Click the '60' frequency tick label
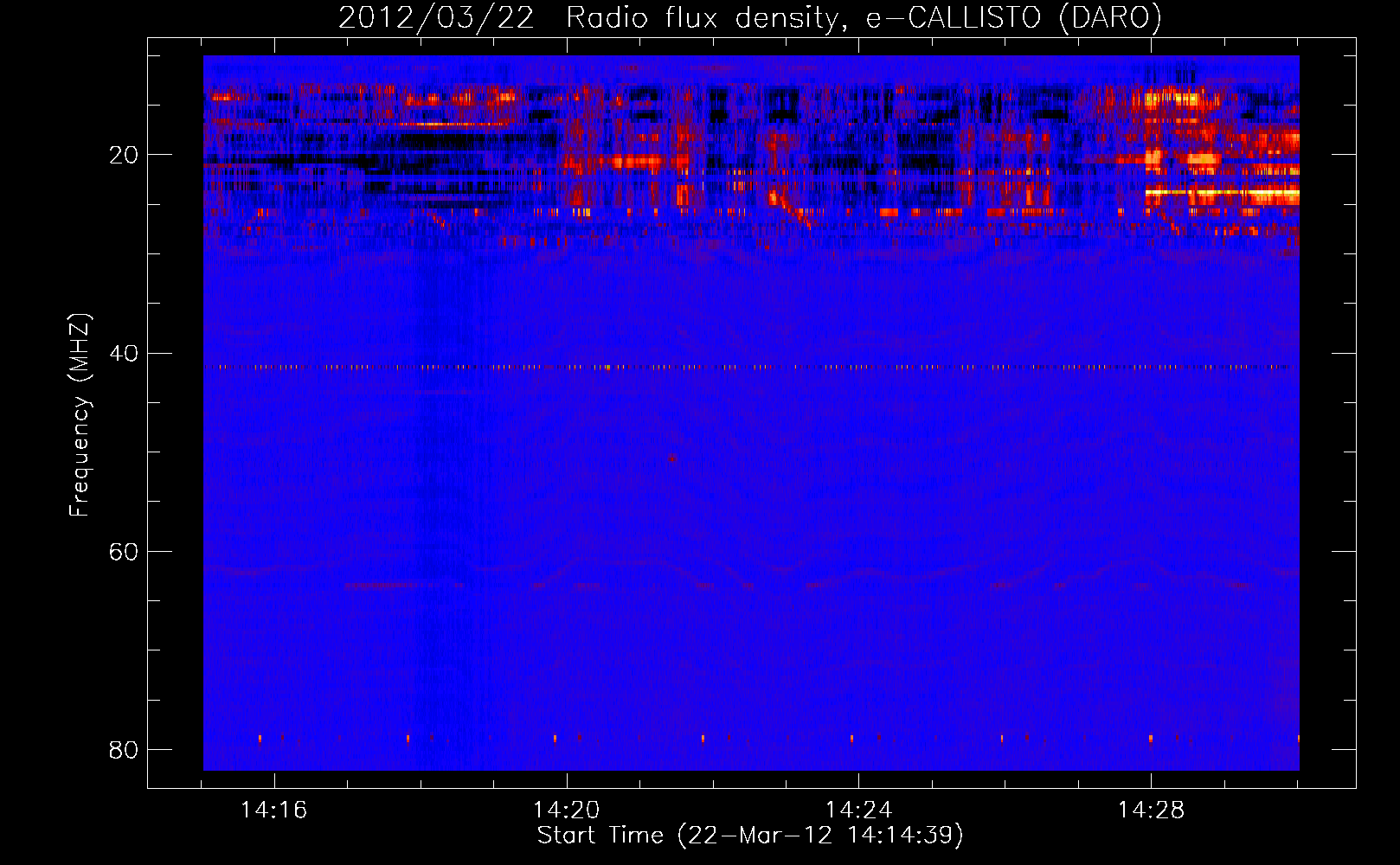The image size is (1400, 865). tap(124, 551)
